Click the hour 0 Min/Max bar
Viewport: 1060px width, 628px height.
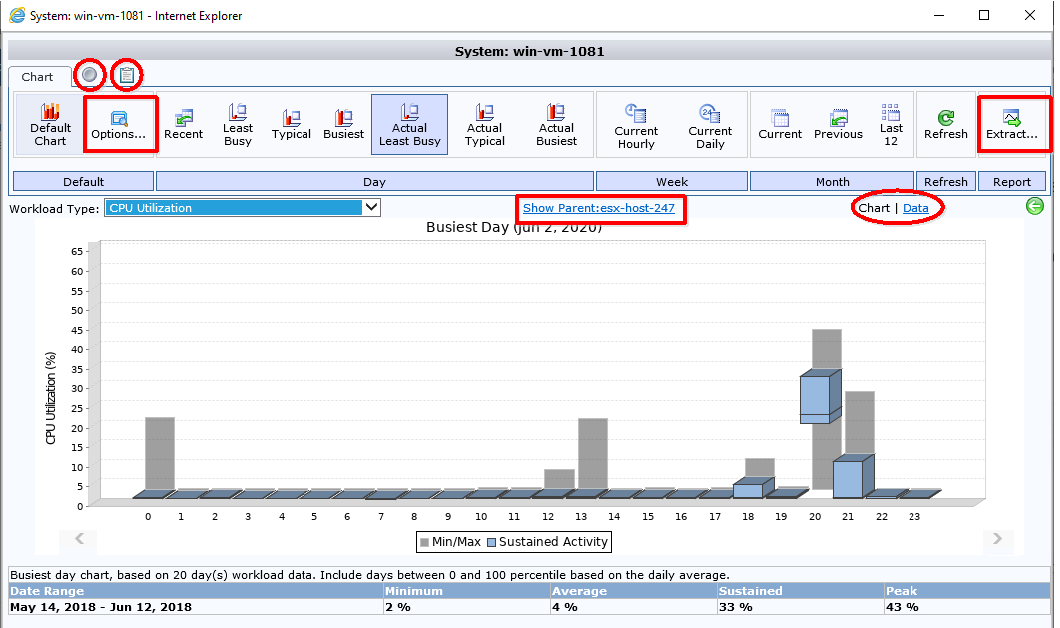160,454
